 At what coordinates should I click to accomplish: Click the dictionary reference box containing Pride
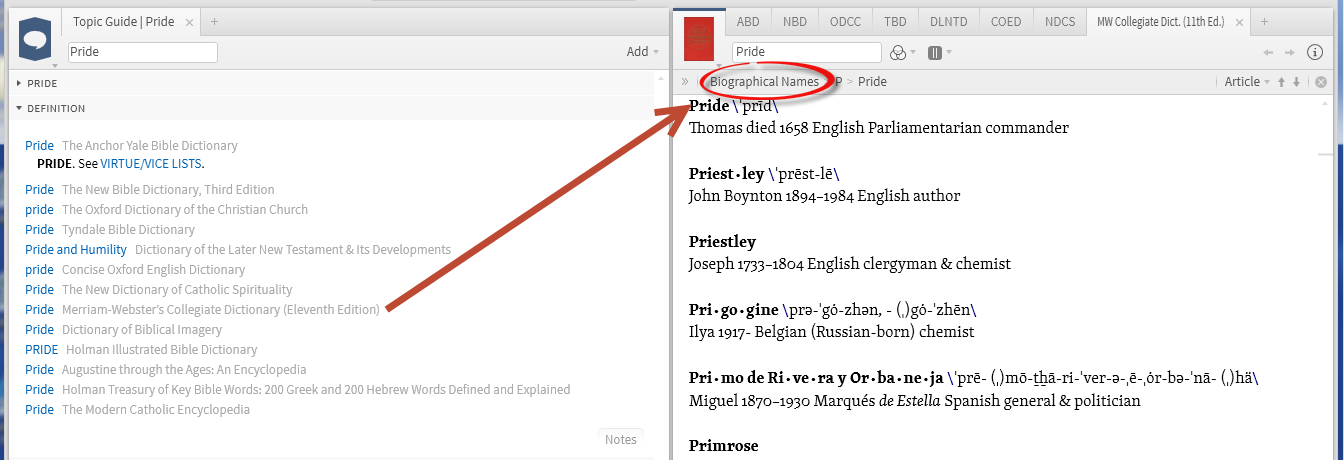tap(807, 52)
